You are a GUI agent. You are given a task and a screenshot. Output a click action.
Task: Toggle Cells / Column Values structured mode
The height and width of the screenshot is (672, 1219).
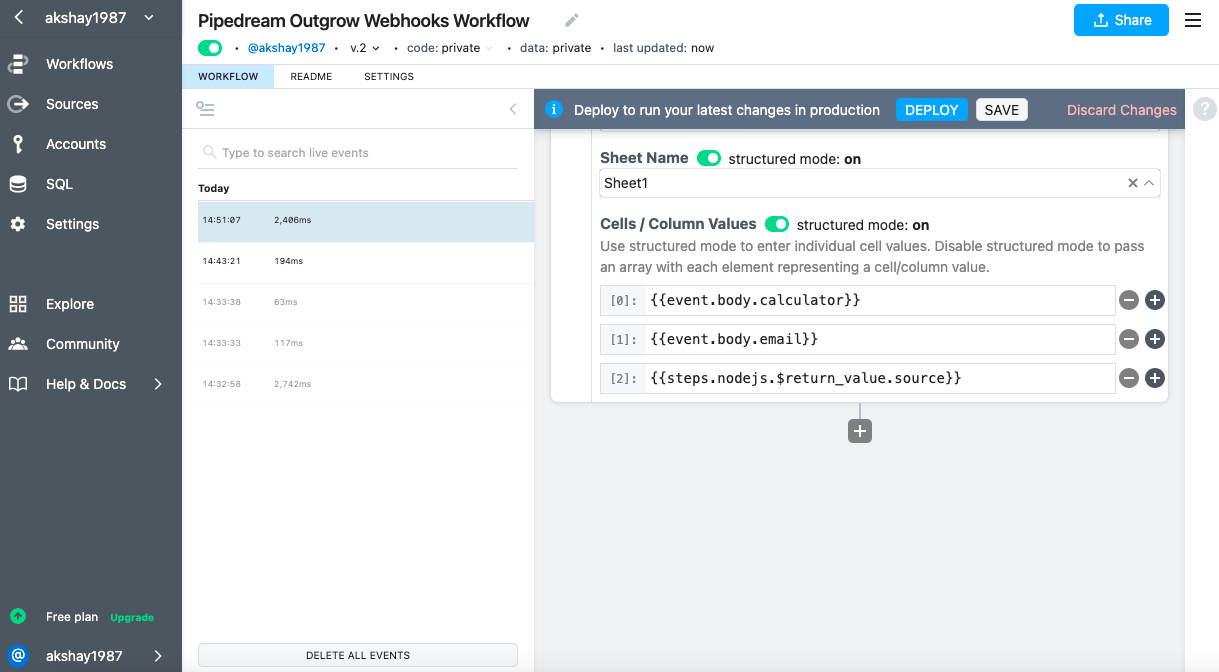777,224
